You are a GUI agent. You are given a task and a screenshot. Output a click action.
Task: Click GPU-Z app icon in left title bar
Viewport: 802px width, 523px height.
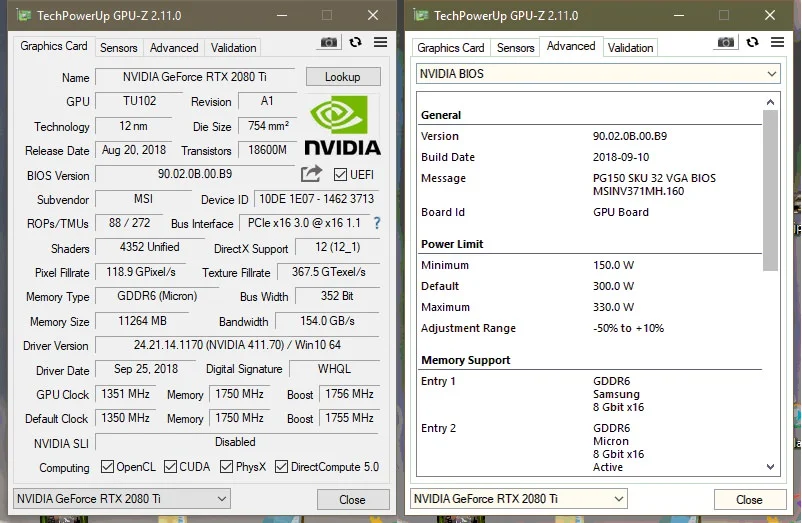coord(24,15)
